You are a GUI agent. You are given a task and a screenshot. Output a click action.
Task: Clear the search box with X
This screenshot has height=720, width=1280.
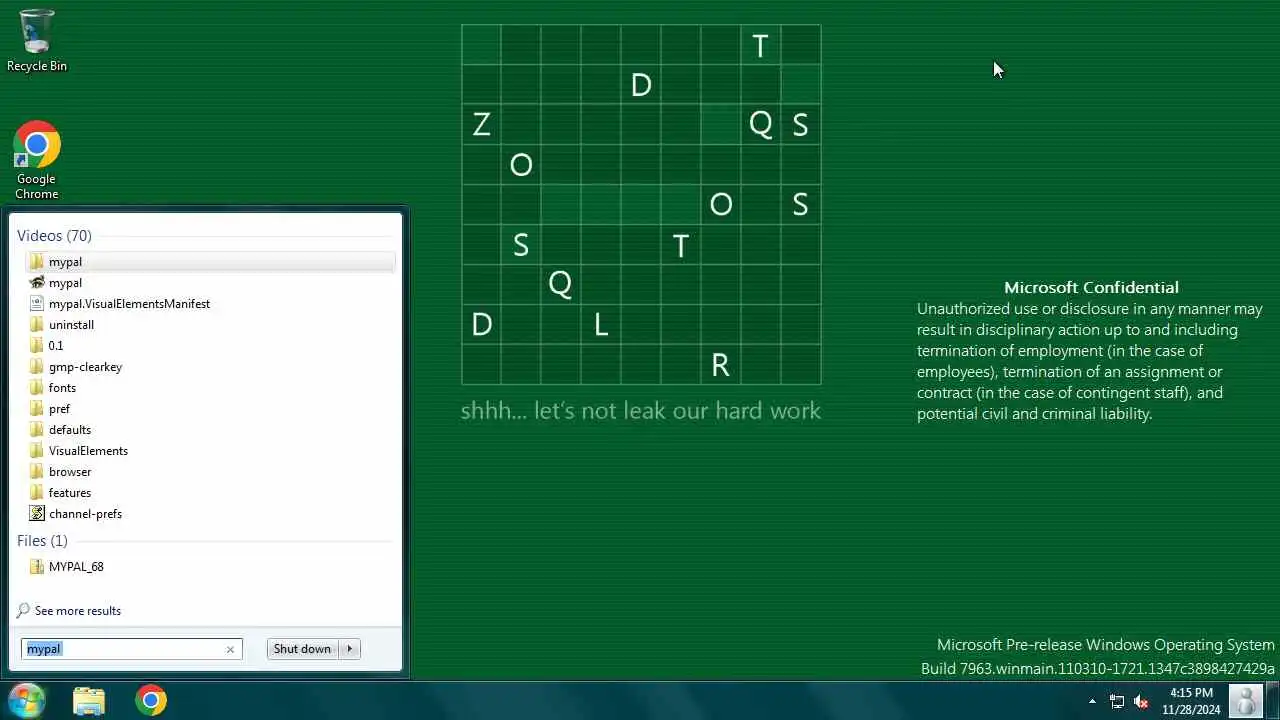point(230,649)
